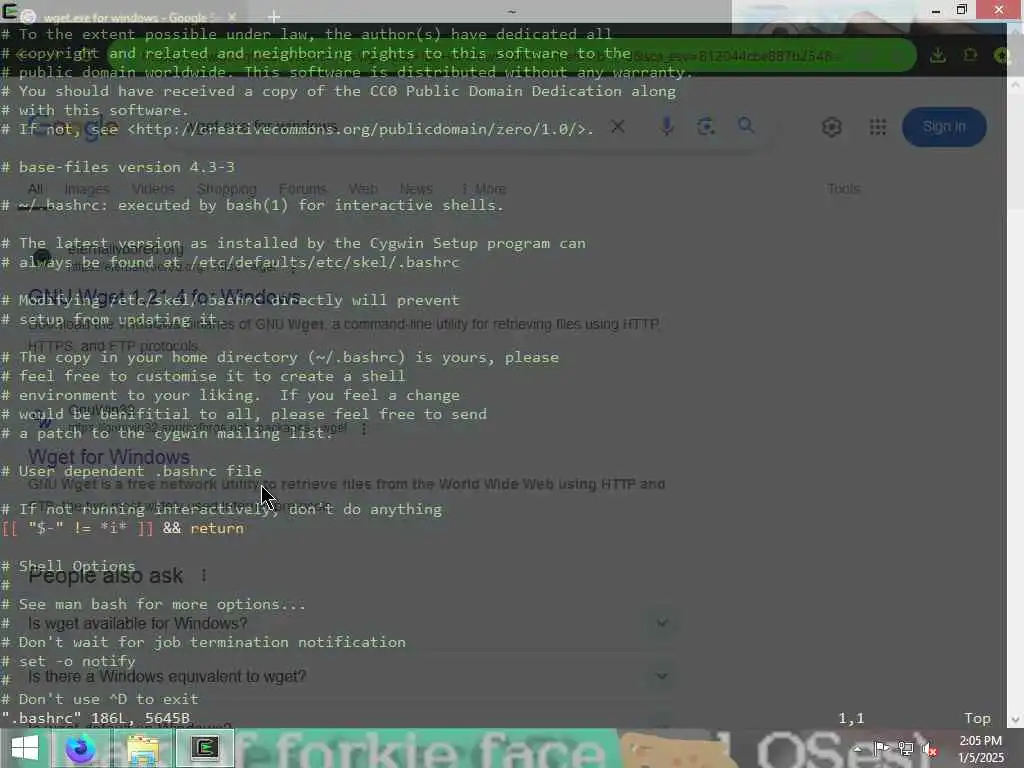Start voice search with the microphone icon

point(666,126)
